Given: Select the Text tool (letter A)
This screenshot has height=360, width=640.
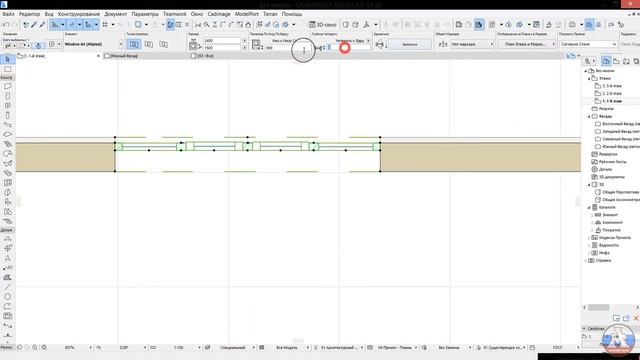Looking at the screenshot, I should pos(7,258).
